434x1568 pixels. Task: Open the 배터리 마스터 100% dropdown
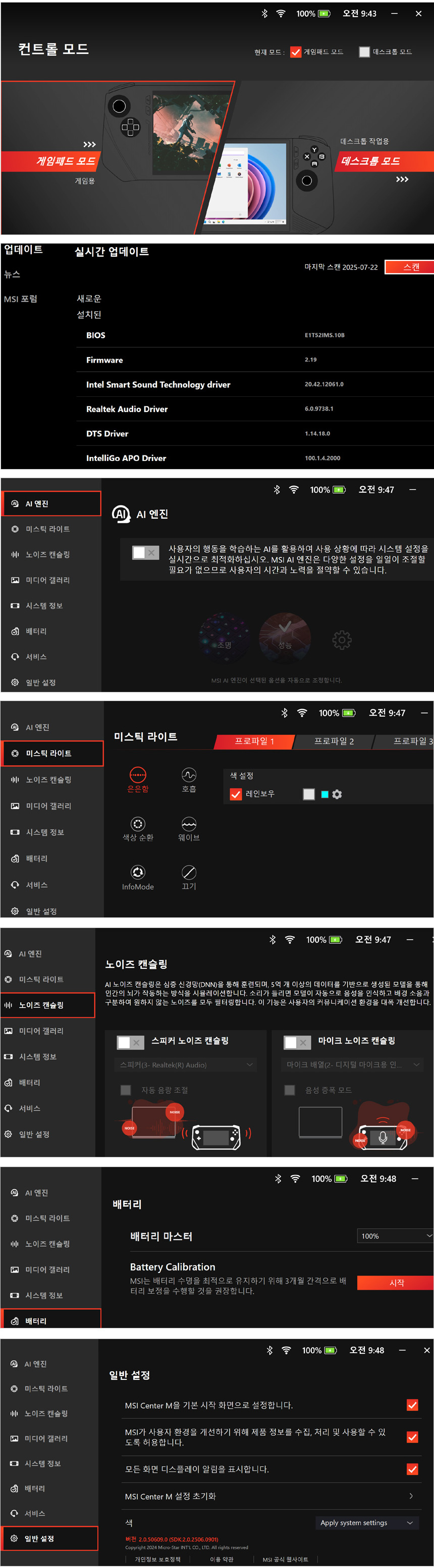[x=395, y=1236]
